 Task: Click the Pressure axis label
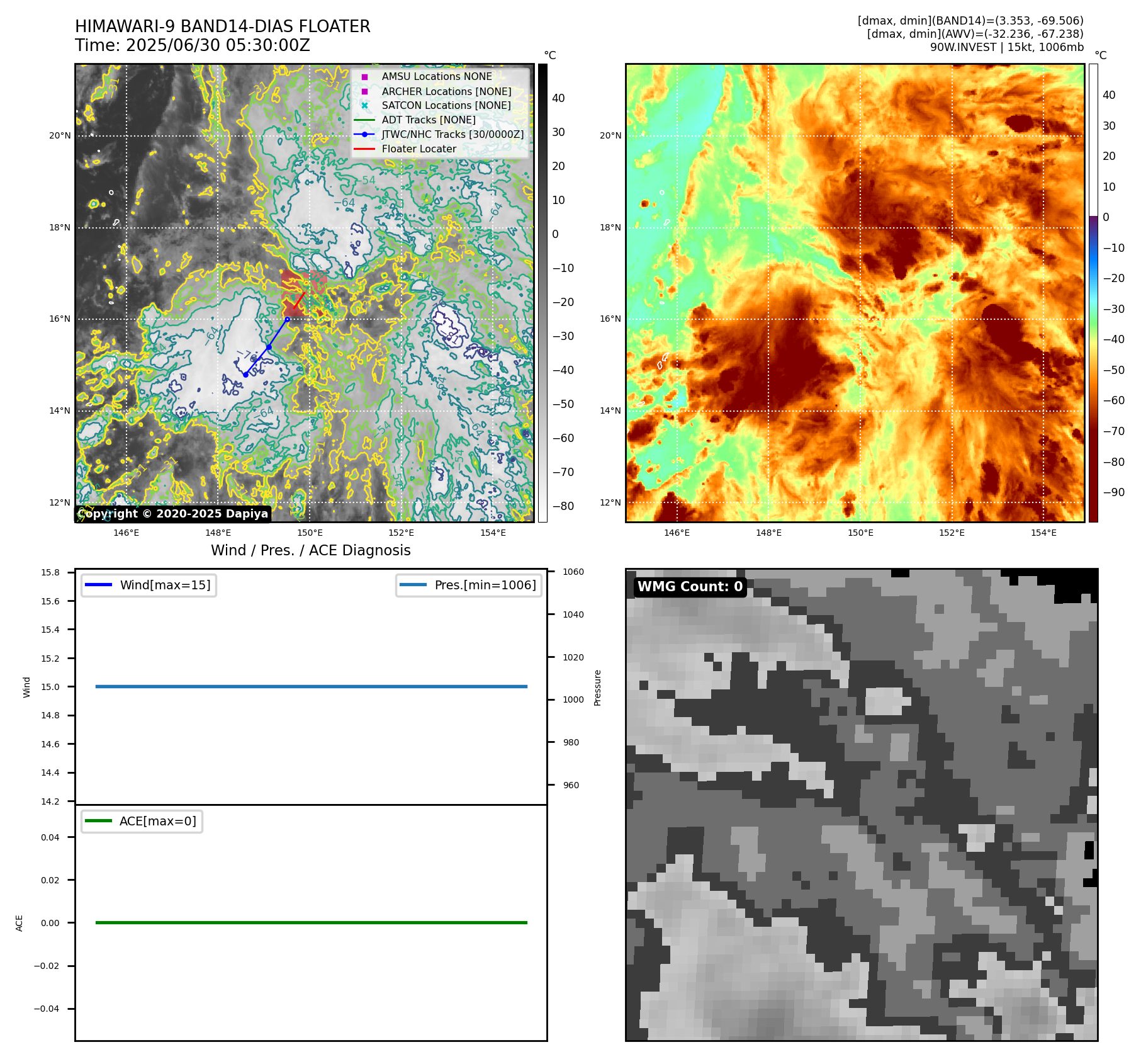pos(598,688)
